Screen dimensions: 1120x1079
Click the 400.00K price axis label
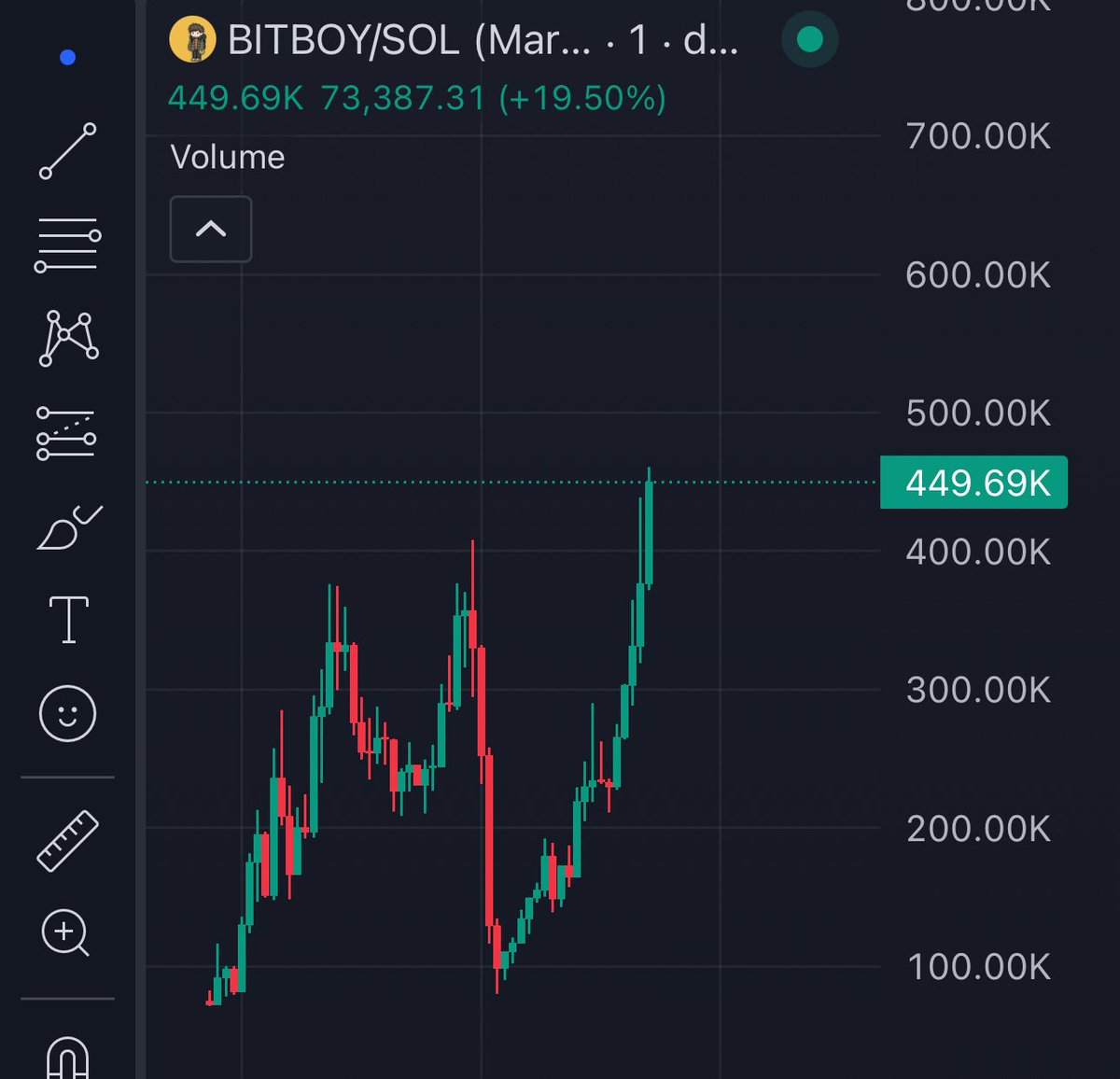pos(978,552)
